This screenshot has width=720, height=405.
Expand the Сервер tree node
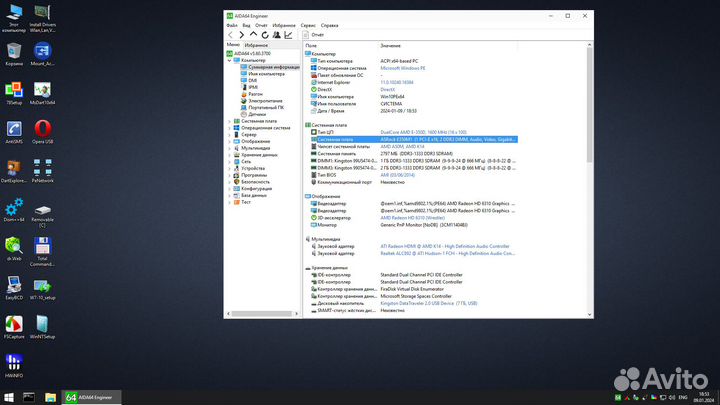pos(230,135)
